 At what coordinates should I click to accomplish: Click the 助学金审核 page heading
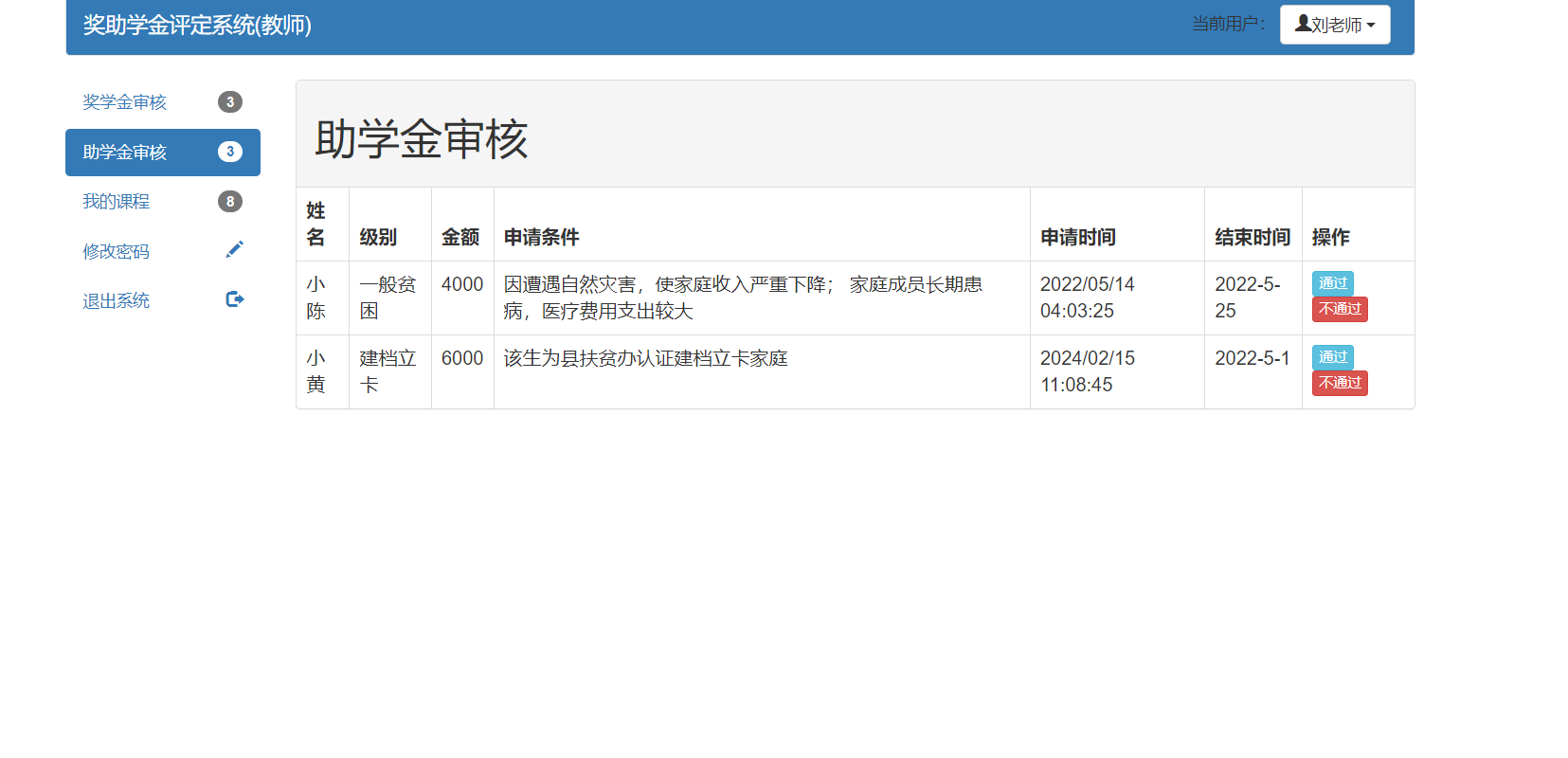coord(421,138)
